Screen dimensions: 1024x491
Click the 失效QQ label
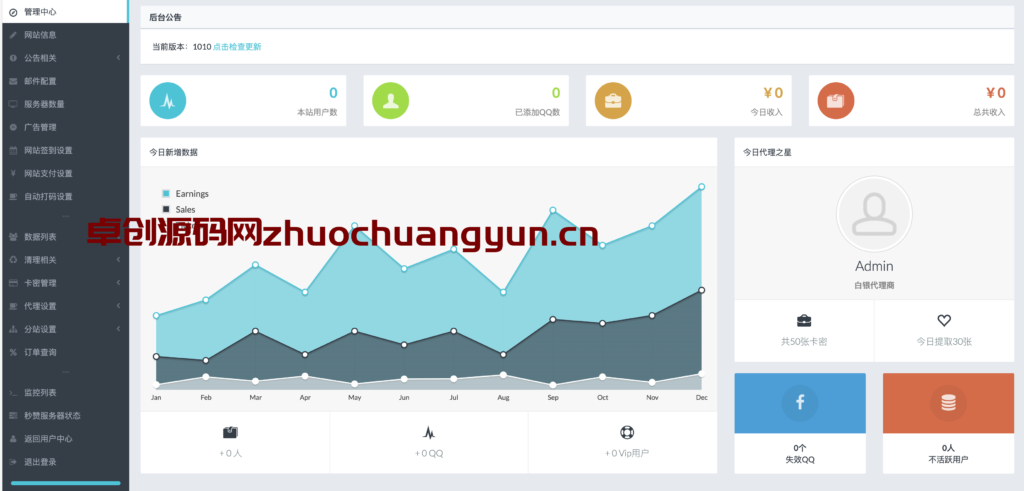(800, 460)
